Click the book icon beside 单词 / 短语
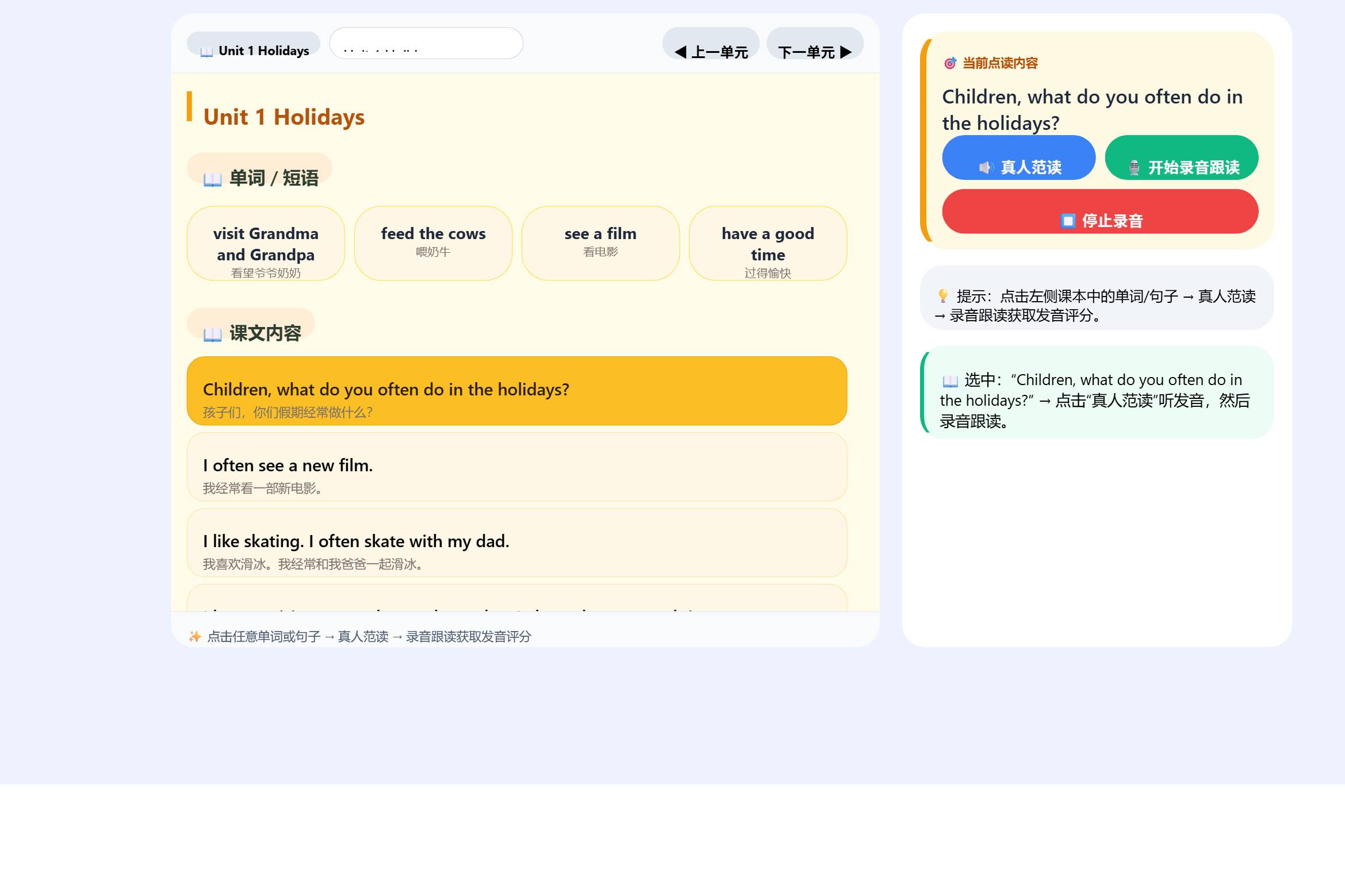 212,179
